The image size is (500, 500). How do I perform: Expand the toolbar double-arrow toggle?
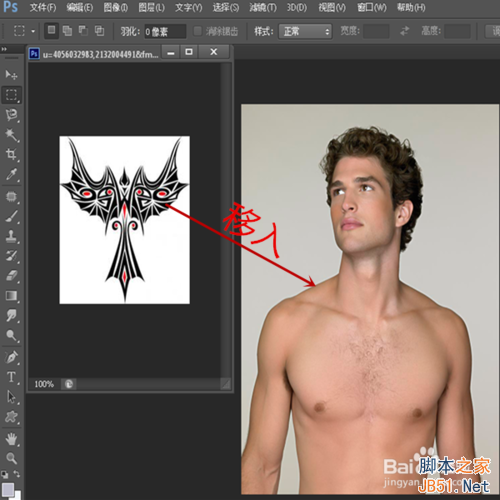[x=4, y=49]
